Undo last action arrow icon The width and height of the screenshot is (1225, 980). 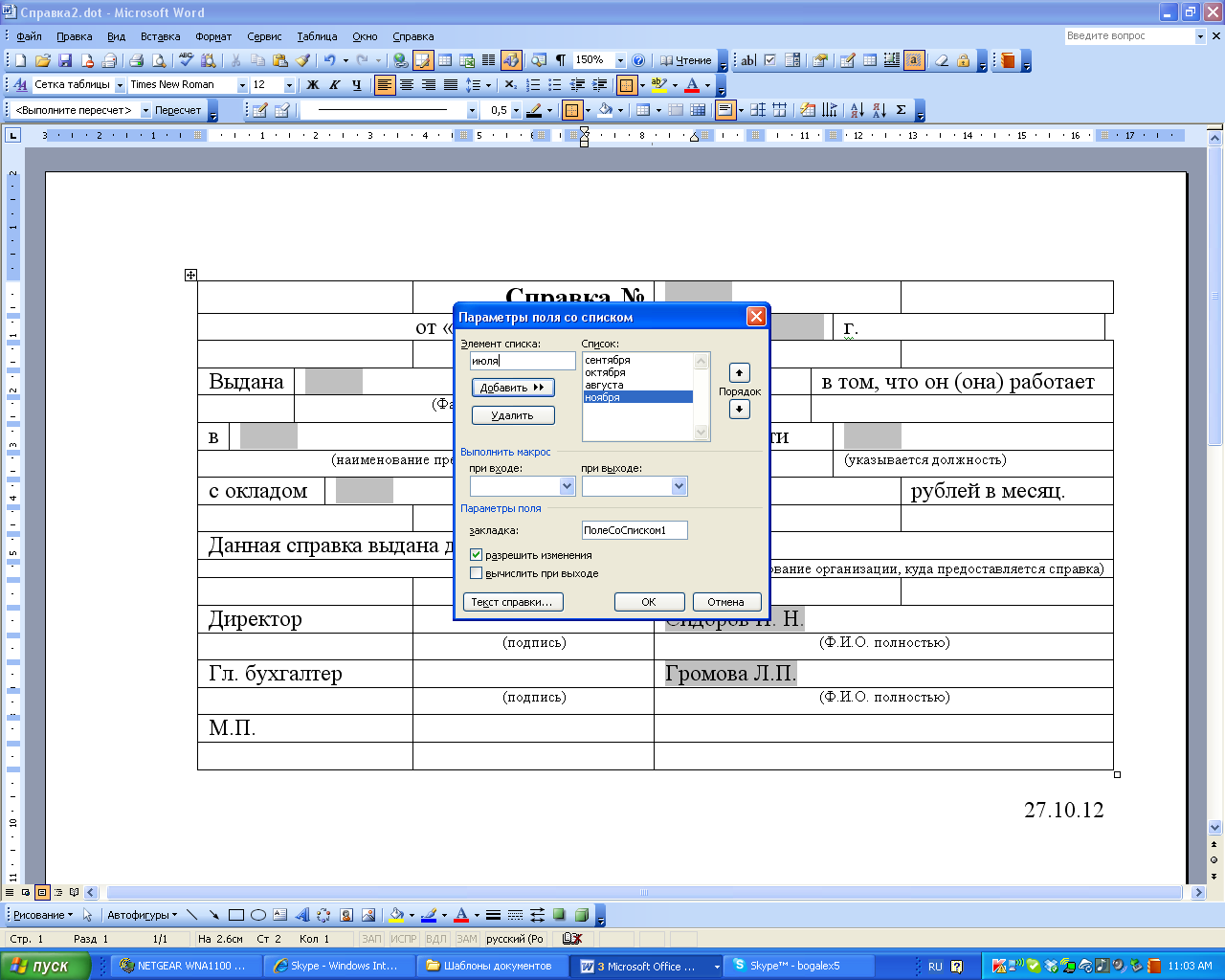(x=329, y=60)
